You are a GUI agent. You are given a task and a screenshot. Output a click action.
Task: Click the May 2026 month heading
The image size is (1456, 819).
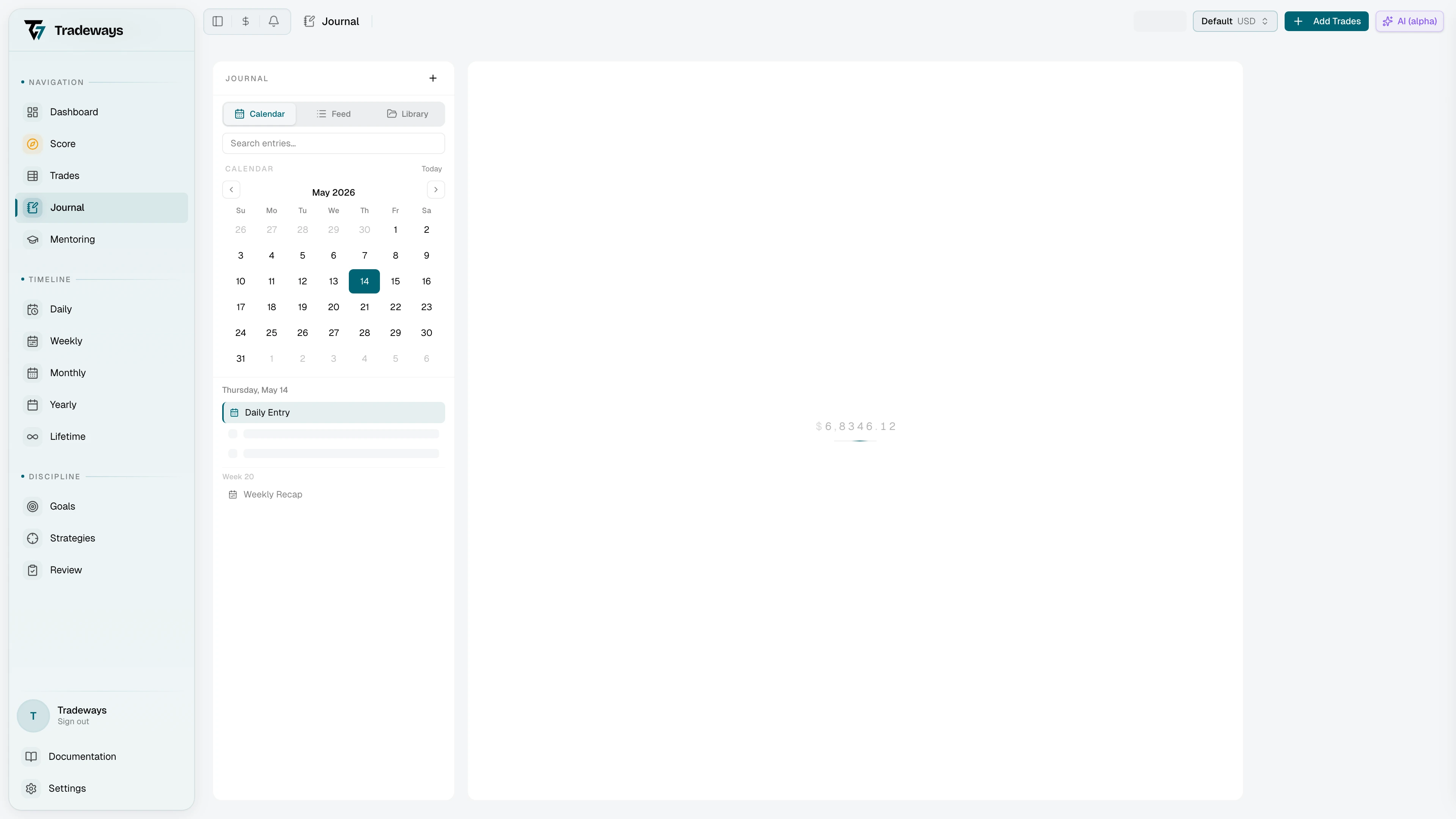pos(334,193)
